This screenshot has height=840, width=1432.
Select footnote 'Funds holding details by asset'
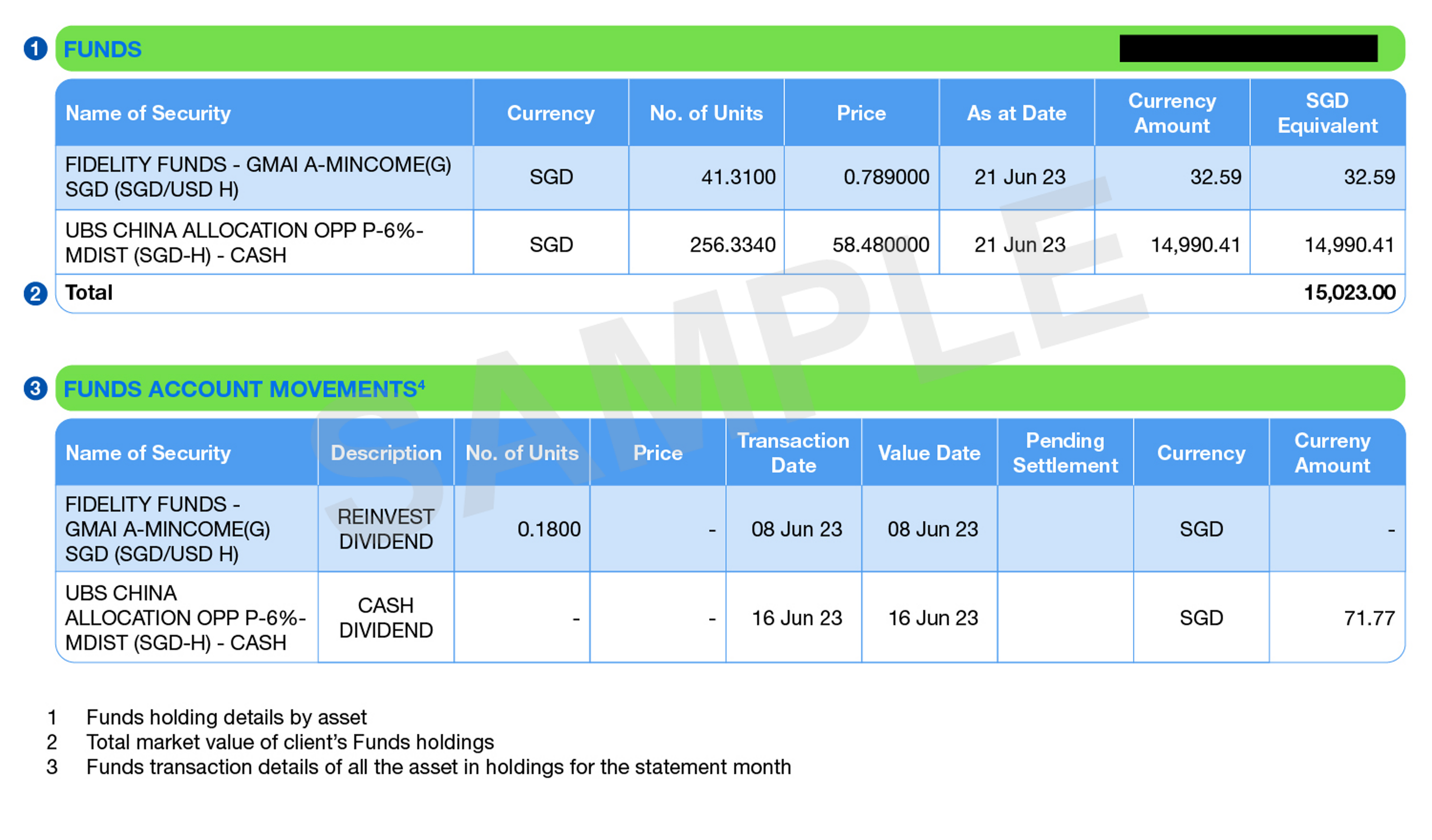[x=226, y=717]
